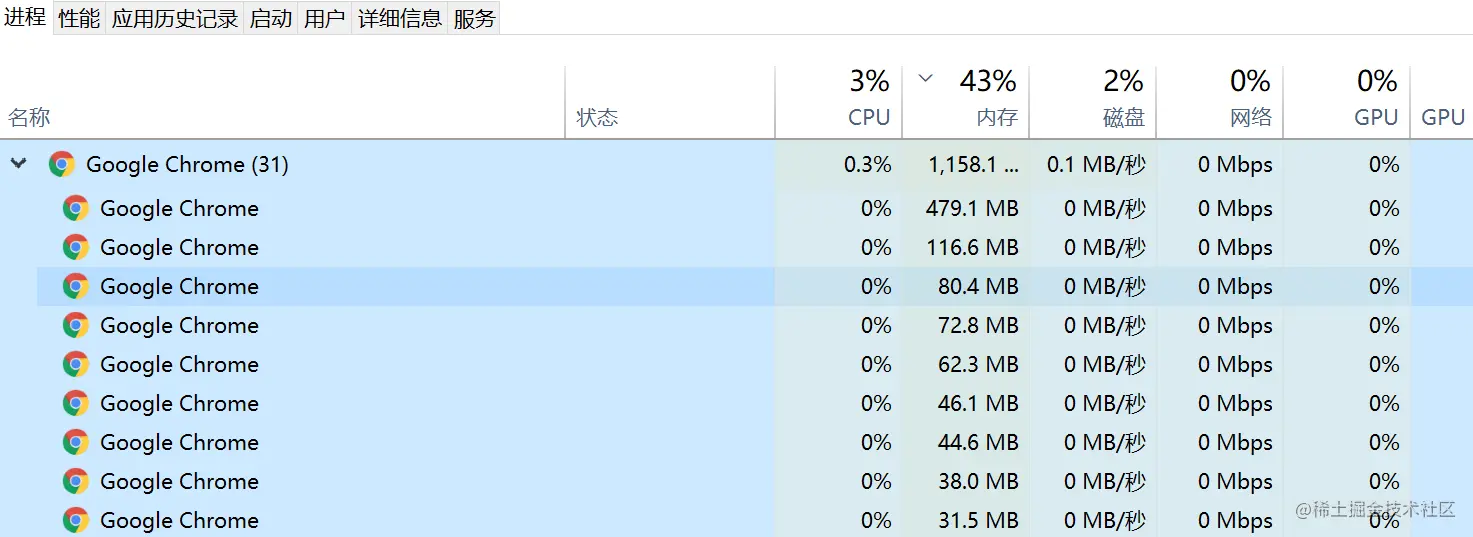This screenshot has height=537, width=1473.
Task: Sort processes by the 名称 column header
Action: (x=283, y=102)
